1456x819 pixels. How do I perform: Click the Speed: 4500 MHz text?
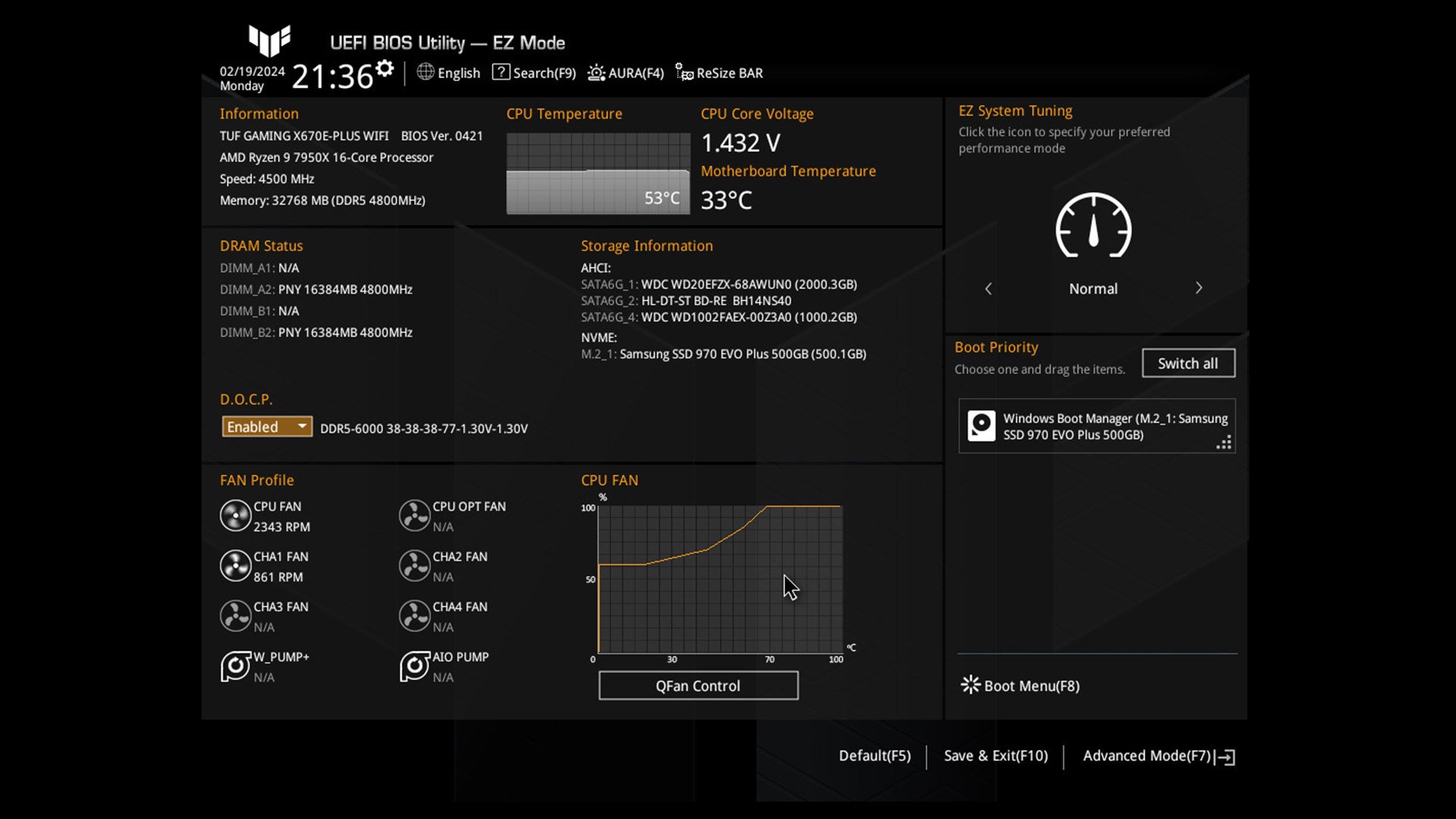click(x=267, y=179)
